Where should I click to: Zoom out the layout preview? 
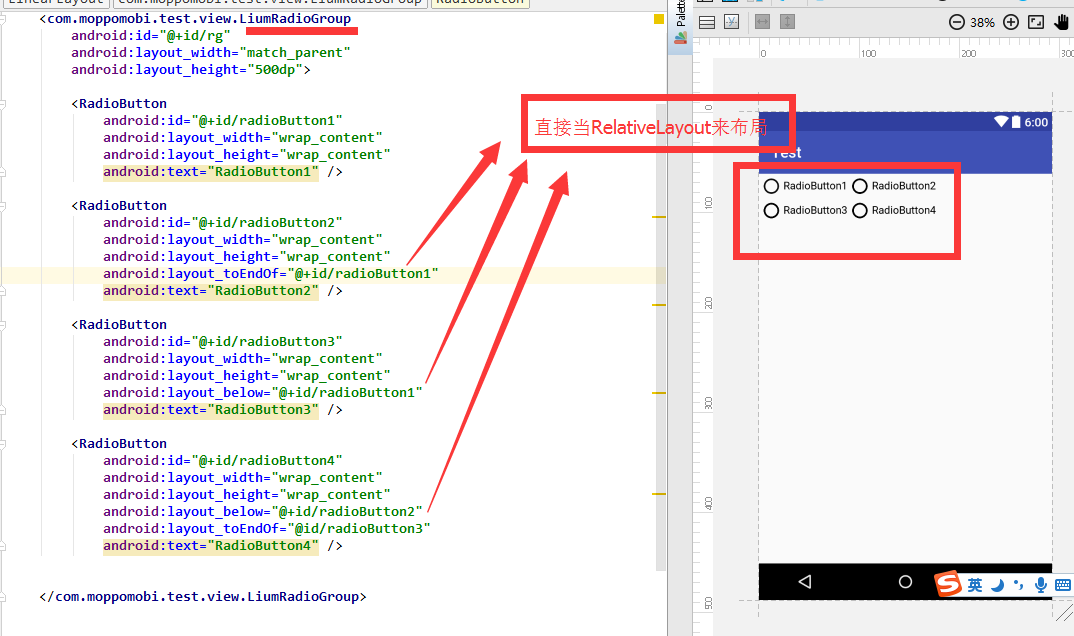957,23
